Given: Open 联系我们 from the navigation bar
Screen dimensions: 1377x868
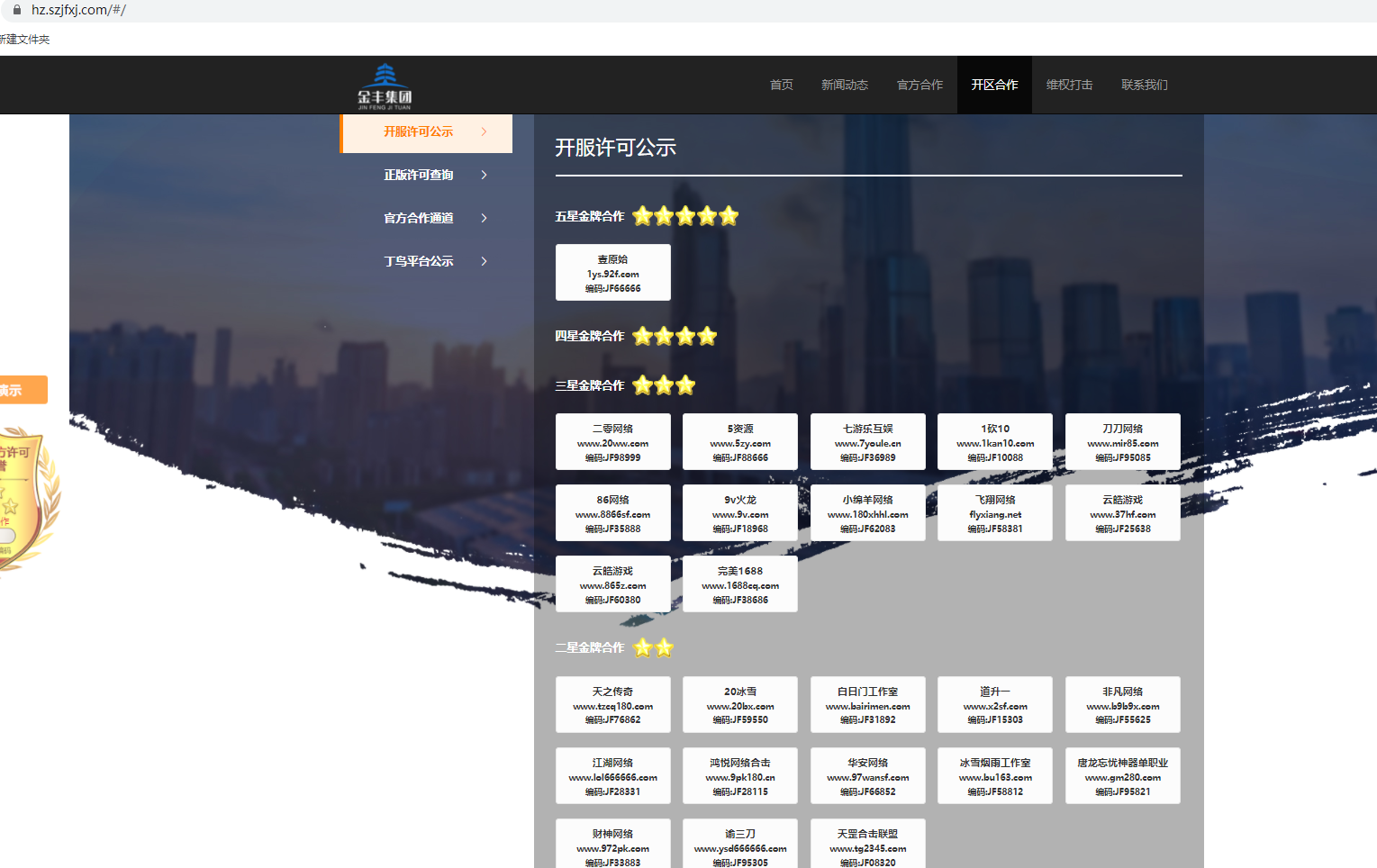Looking at the screenshot, I should pos(1144,85).
